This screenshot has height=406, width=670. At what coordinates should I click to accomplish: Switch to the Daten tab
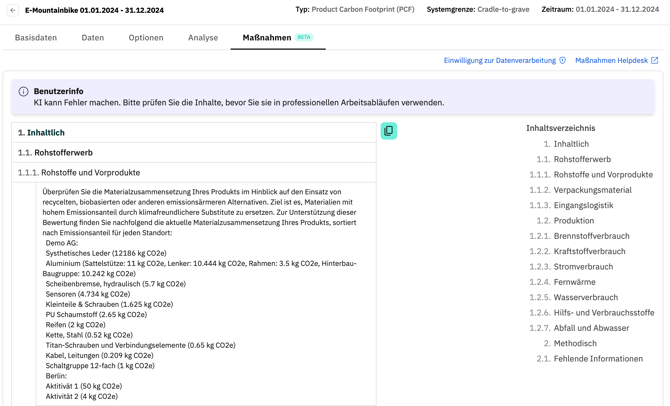[x=93, y=38]
